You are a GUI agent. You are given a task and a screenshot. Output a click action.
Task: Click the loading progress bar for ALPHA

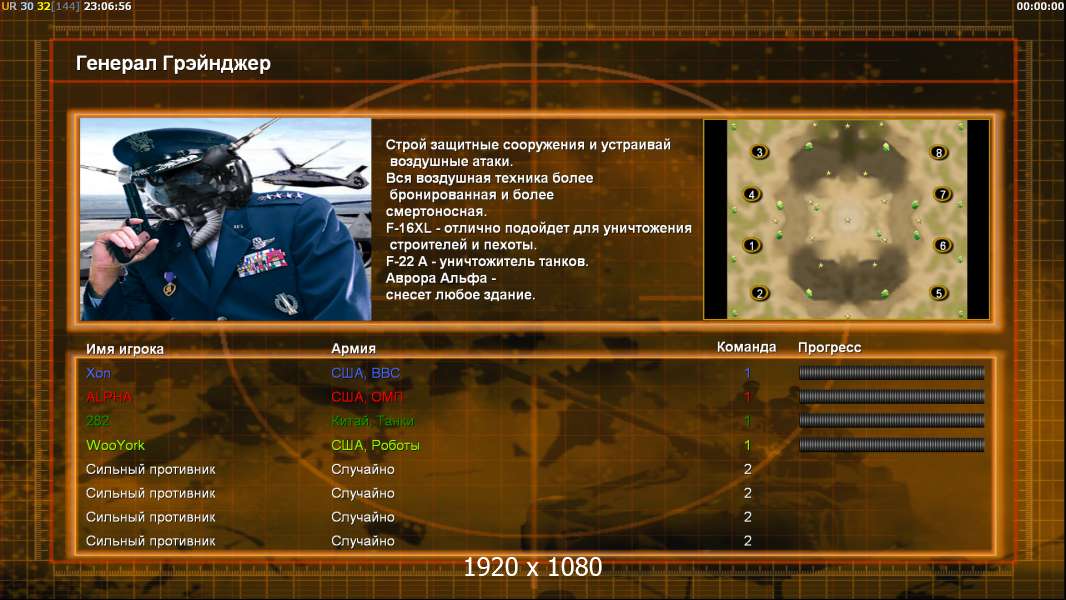click(x=891, y=396)
